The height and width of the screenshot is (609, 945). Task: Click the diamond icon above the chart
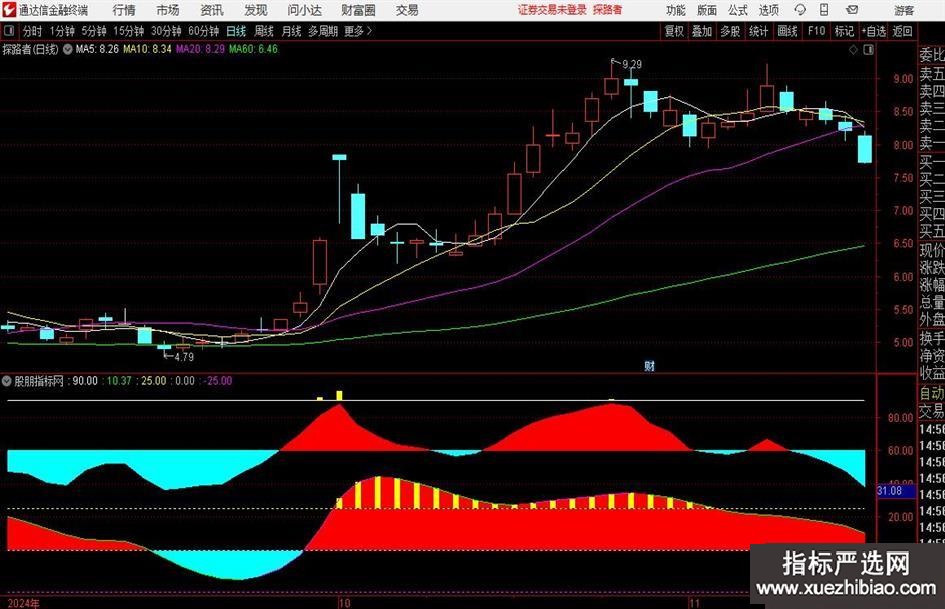click(x=853, y=50)
